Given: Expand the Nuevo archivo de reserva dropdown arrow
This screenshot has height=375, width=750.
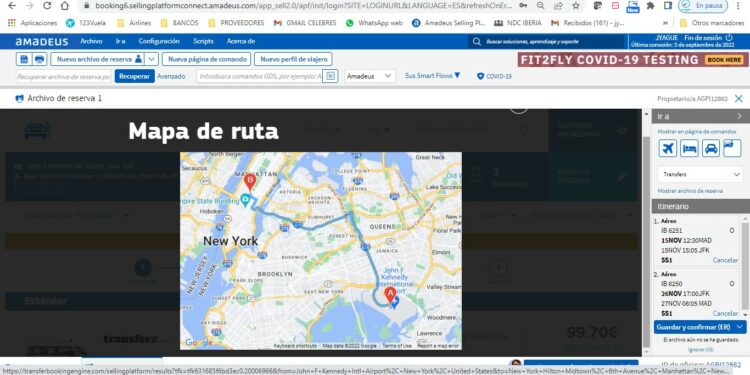Looking at the screenshot, I should coord(151,59).
